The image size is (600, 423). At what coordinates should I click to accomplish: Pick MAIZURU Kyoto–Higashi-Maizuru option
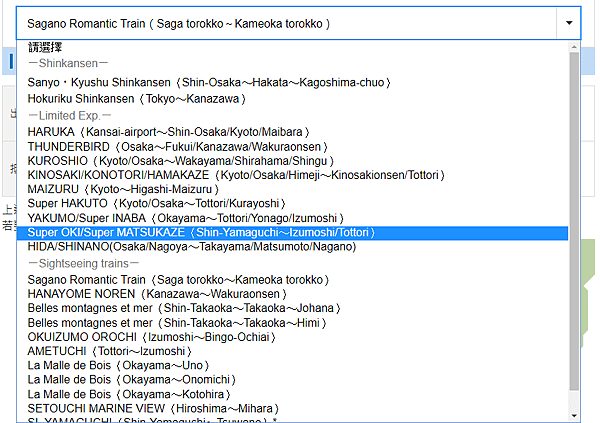click(293, 189)
